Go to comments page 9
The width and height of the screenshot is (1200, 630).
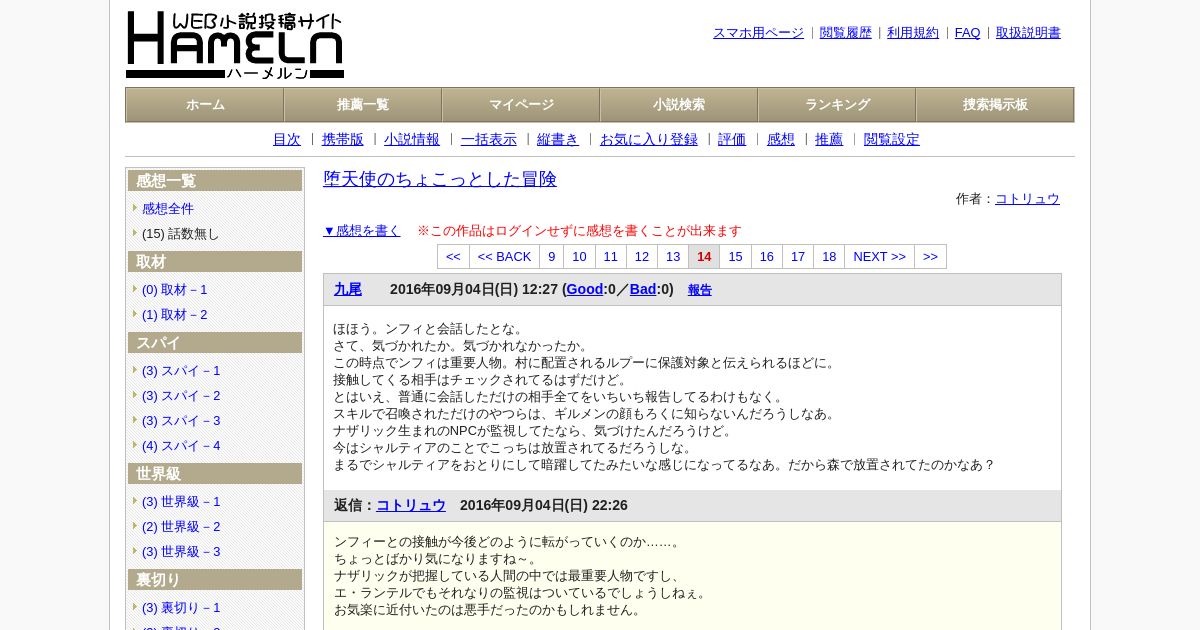552,257
